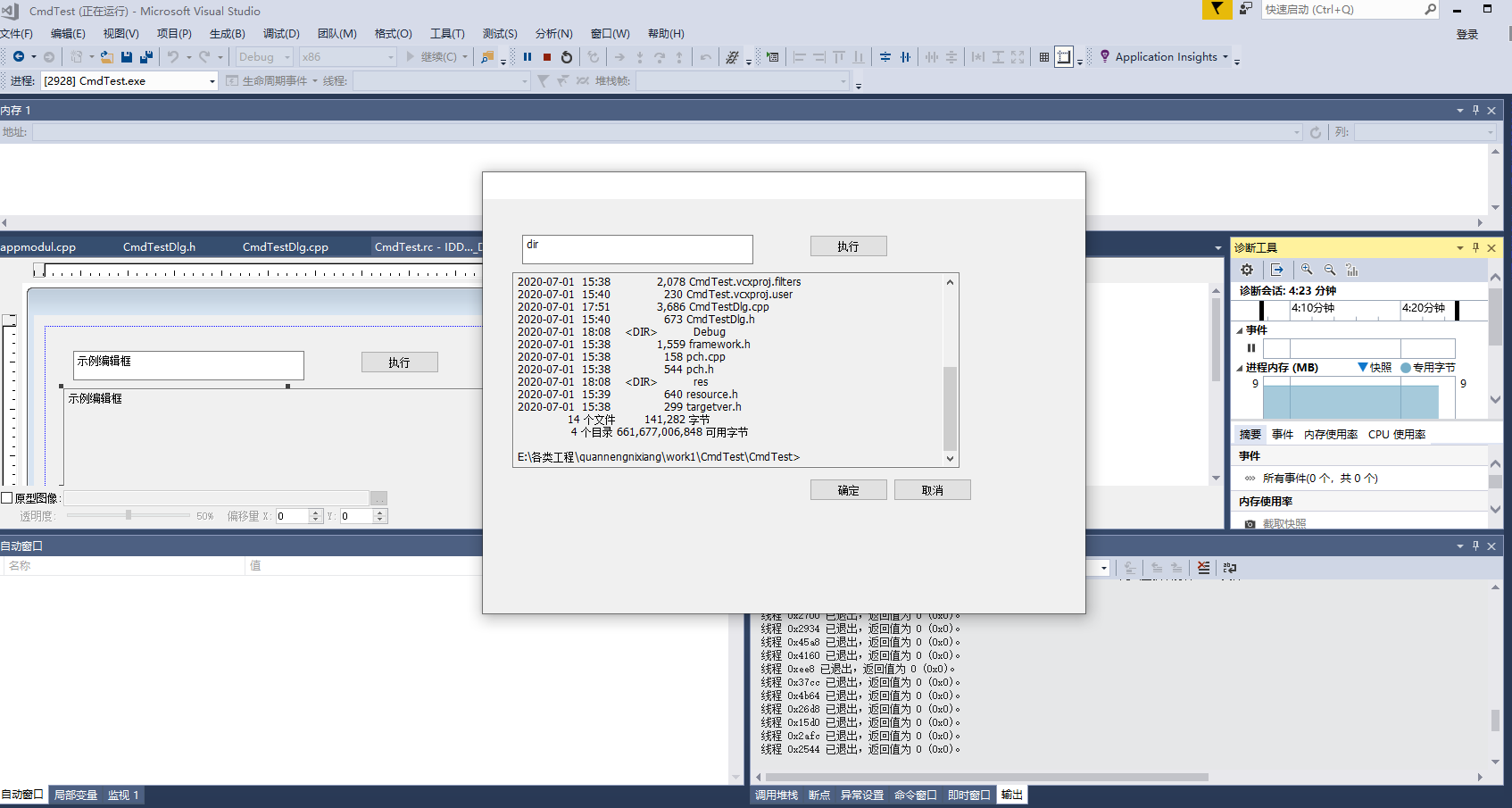Click Application Insights lightbulb icon
This screenshot has width=1512, height=808.
click(x=1105, y=56)
